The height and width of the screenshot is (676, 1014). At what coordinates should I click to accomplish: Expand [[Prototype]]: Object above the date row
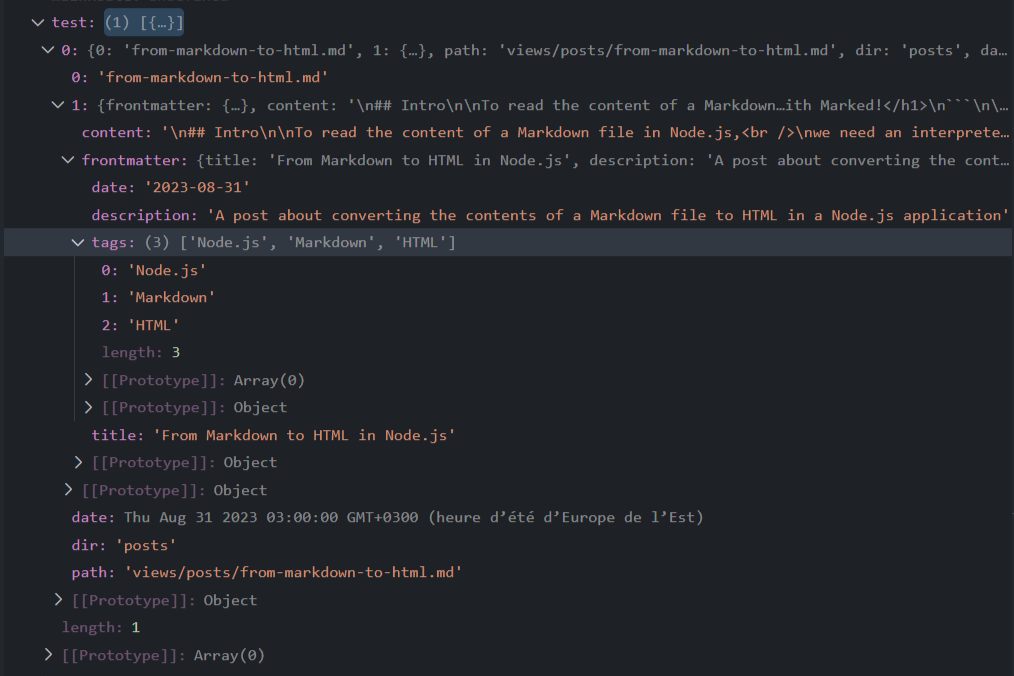(69, 490)
